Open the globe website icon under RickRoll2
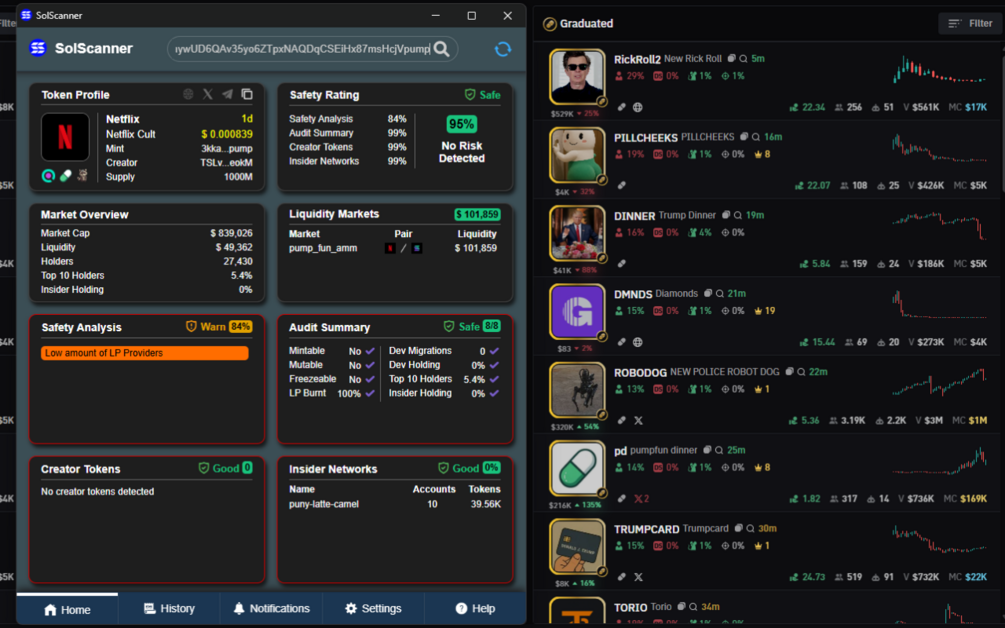 (x=638, y=107)
